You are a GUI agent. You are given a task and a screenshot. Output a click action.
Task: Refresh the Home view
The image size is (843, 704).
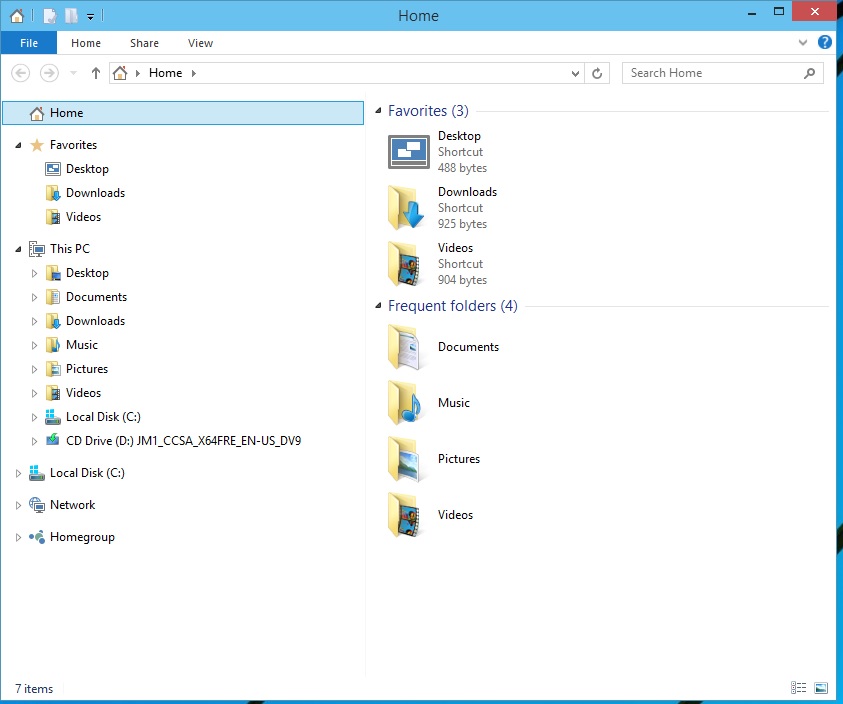(597, 73)
